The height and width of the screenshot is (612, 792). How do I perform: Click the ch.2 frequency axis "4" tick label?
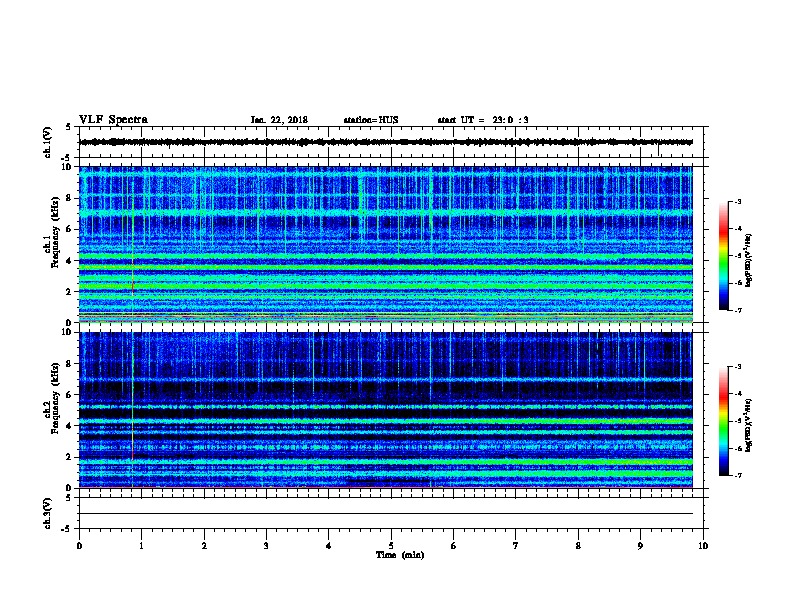(69, 426)
